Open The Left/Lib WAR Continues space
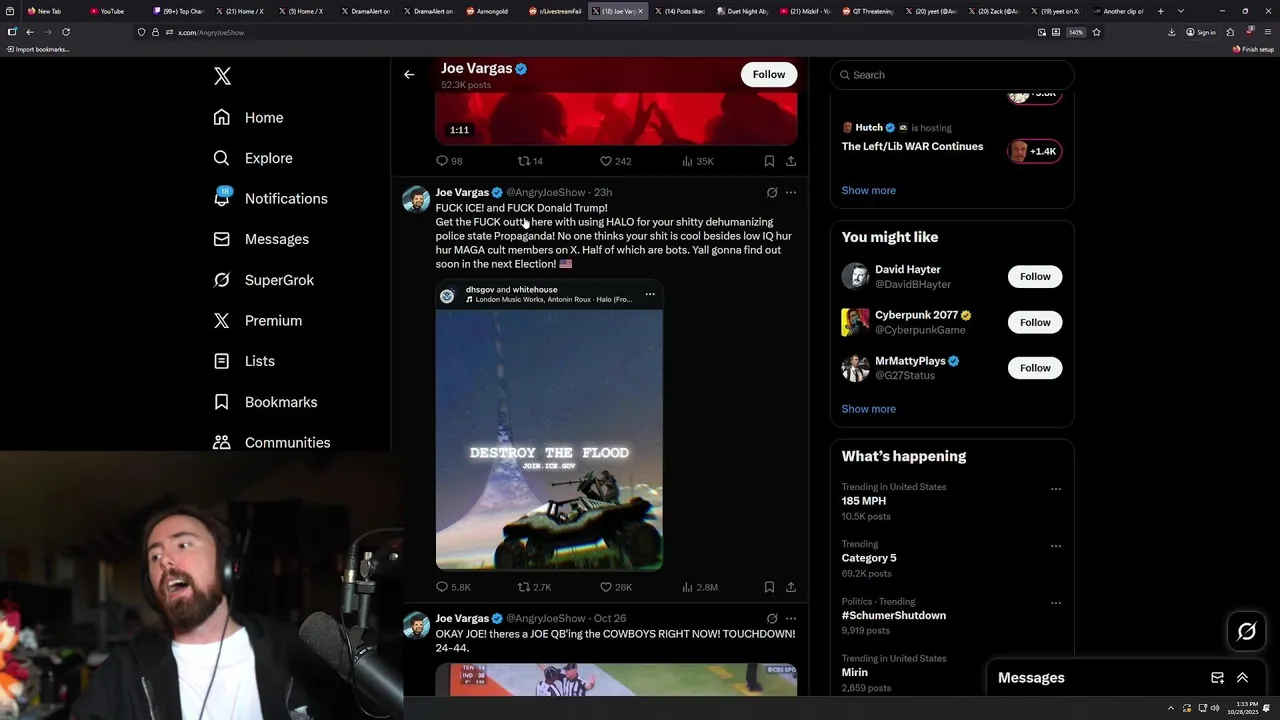 [912, 146]
